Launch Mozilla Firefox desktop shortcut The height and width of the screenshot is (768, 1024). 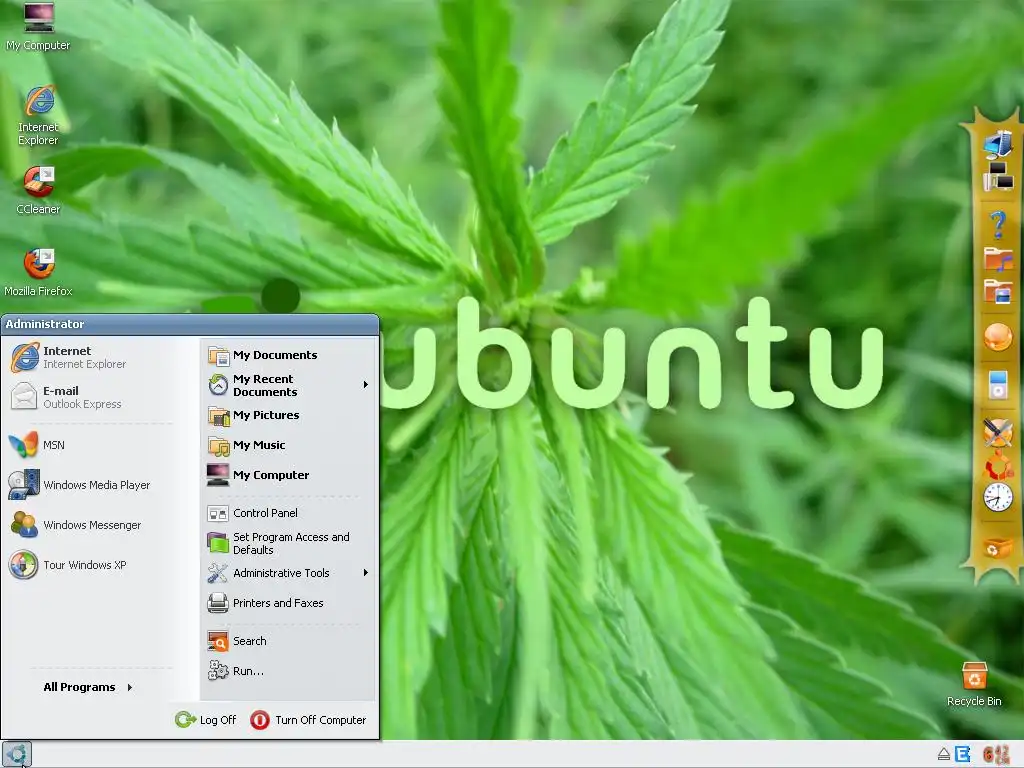(x=38, y=272)
